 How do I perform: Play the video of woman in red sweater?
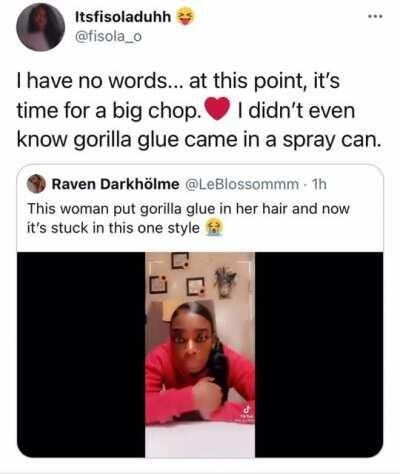point(200,355)
